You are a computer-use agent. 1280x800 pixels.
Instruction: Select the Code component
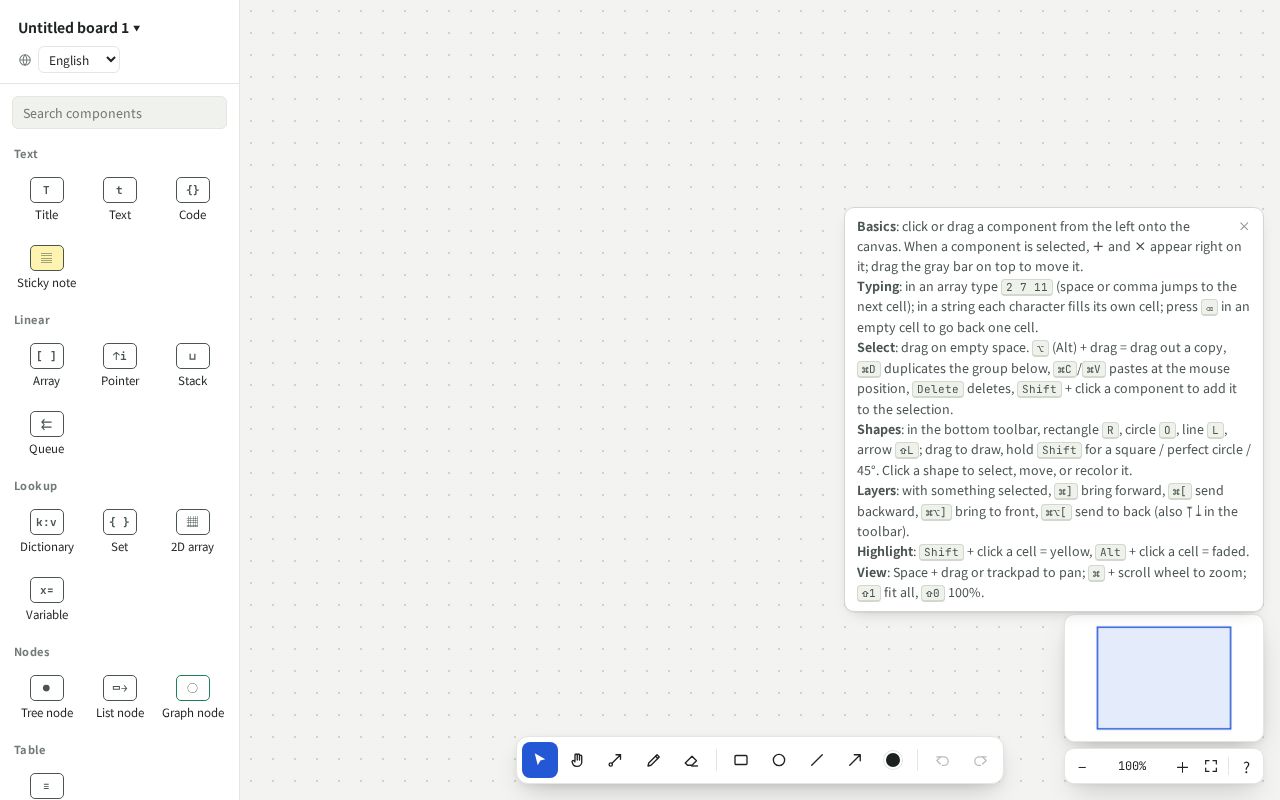[x=193, y=200]
